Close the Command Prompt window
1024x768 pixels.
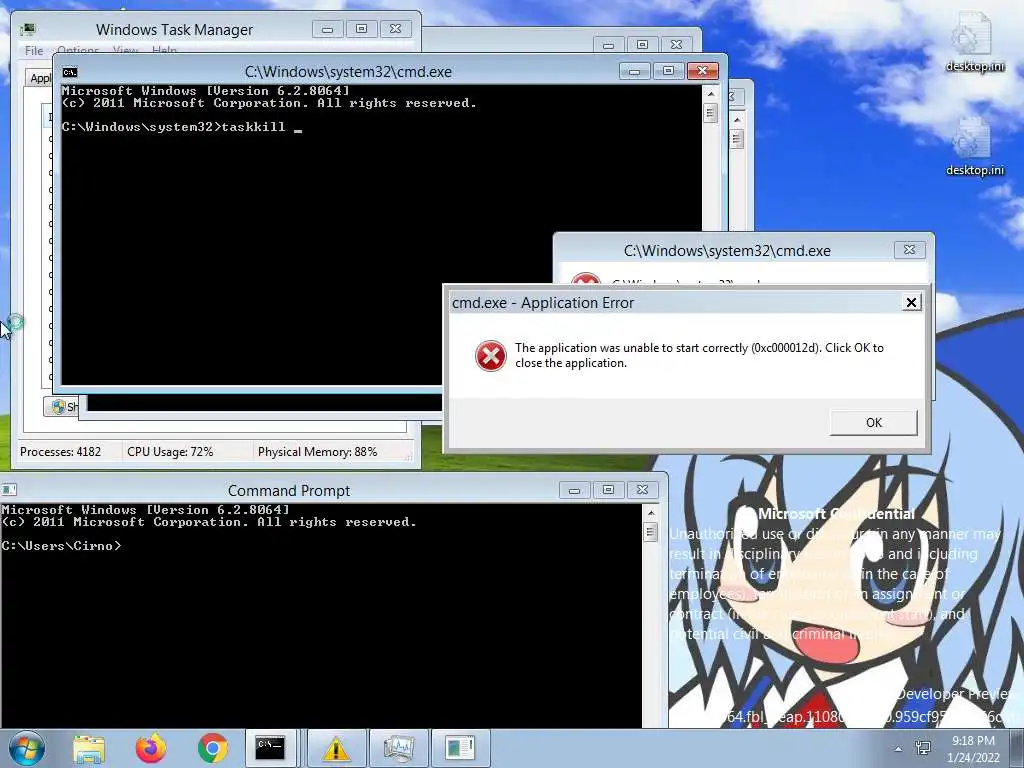click(x=642, y=490)
